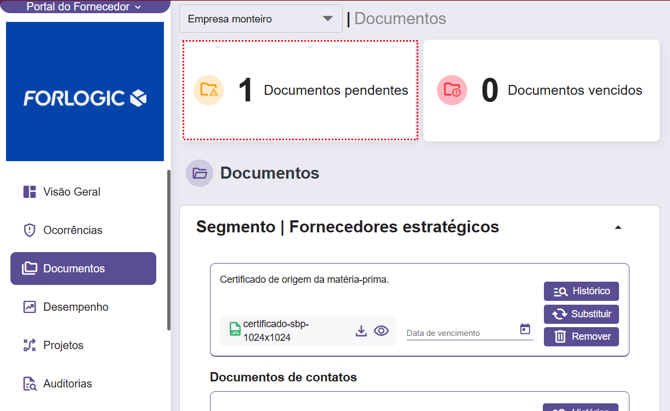Click the expired documents folder icon
This screenshot has width=670, height=411.
tap(452, 90)
